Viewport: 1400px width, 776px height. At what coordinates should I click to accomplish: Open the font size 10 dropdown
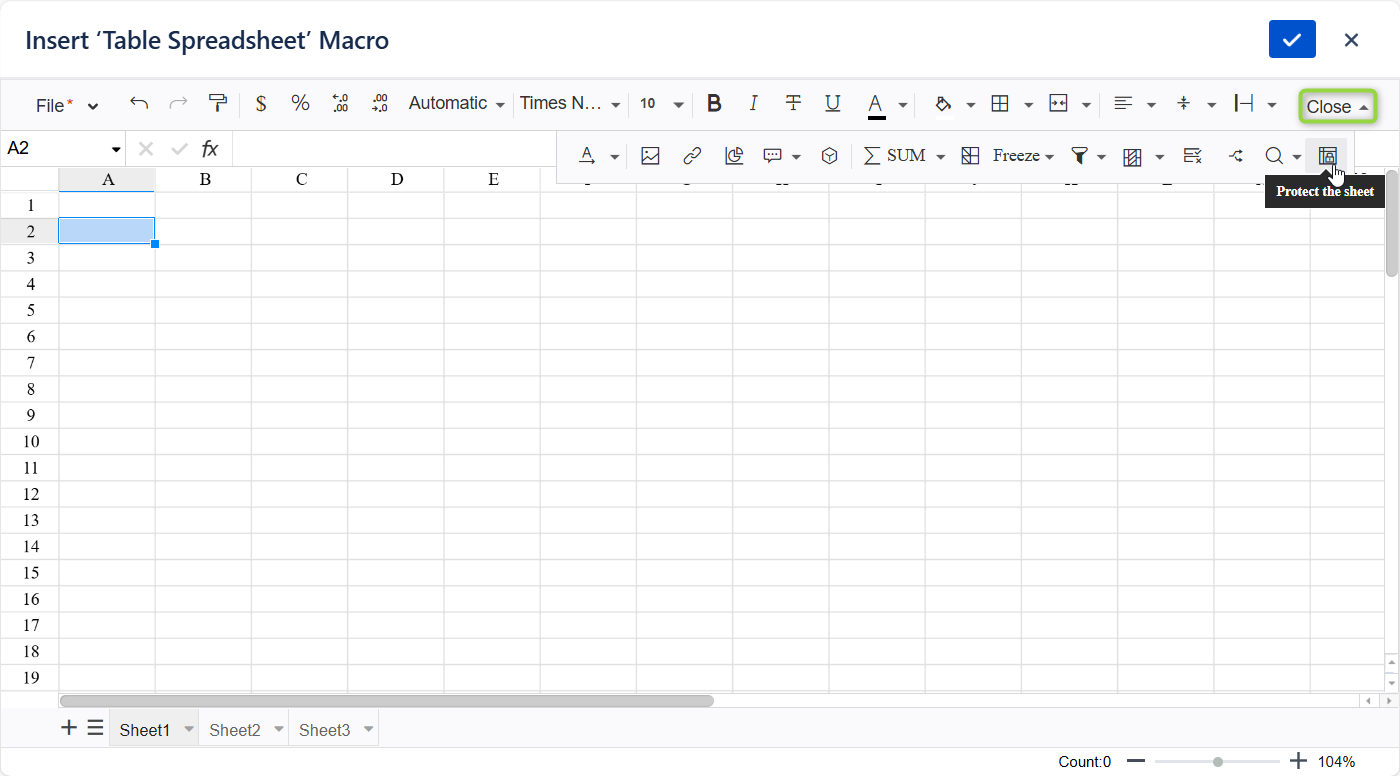coord(662,104)
